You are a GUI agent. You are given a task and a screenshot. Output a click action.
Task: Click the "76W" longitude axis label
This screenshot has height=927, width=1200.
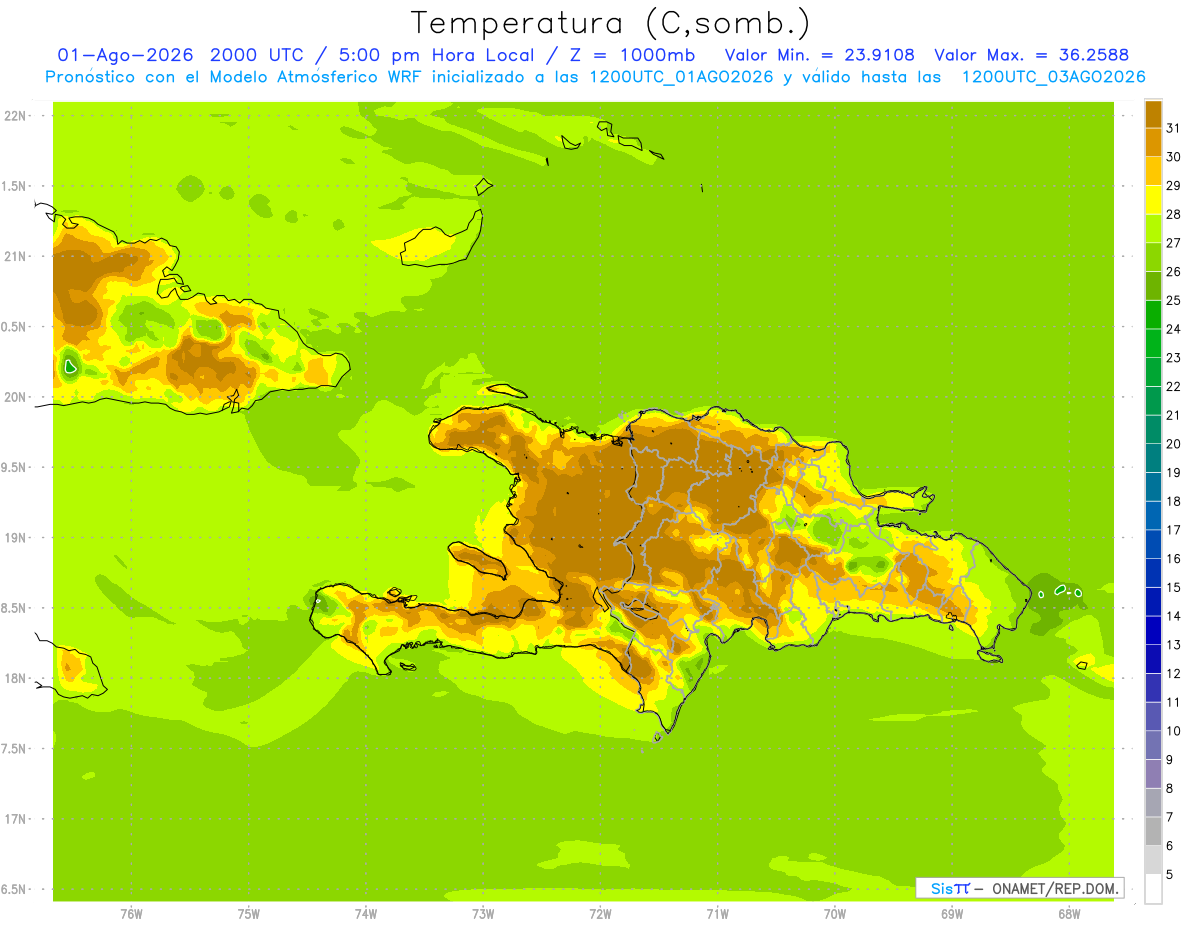pos(131,913)
